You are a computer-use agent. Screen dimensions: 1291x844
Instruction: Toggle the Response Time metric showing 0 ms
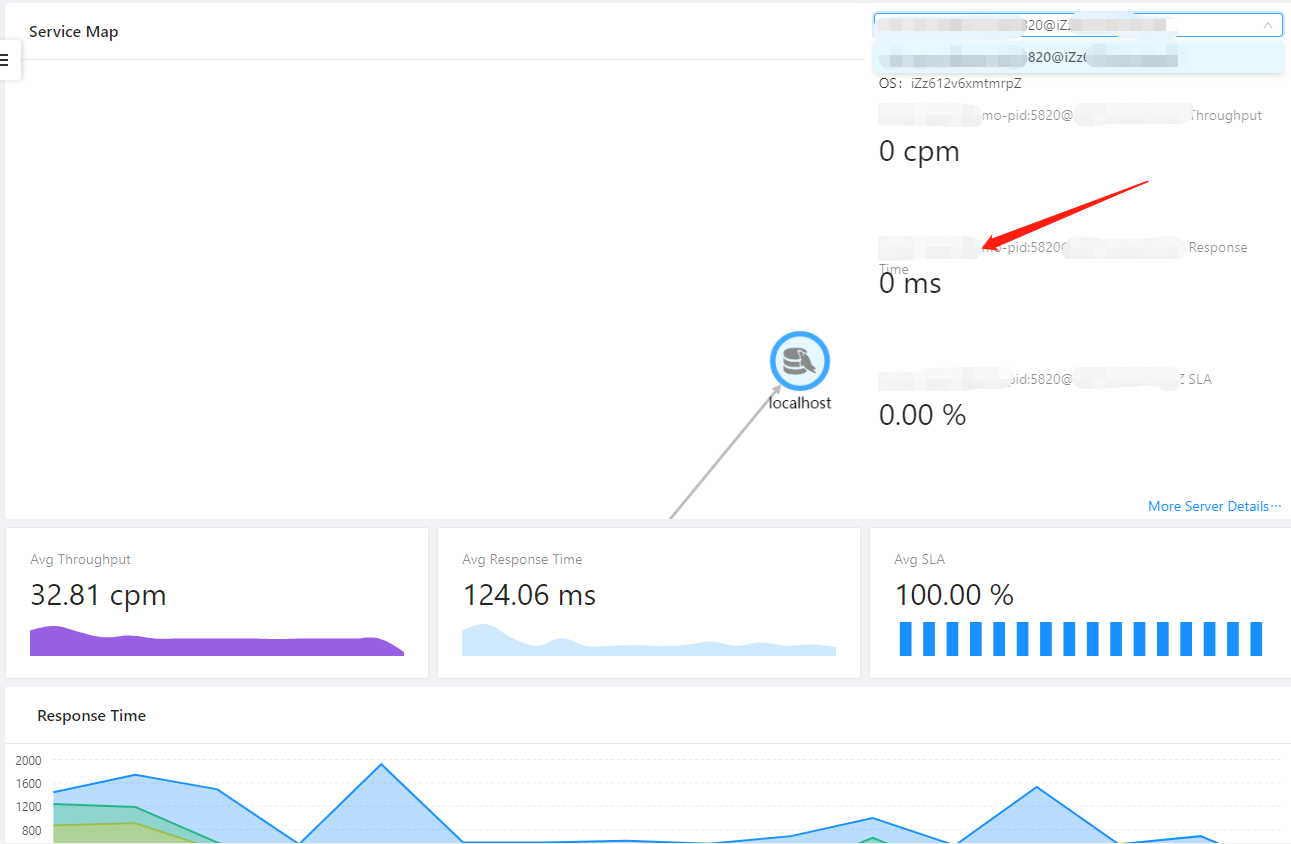pos(910,283)
